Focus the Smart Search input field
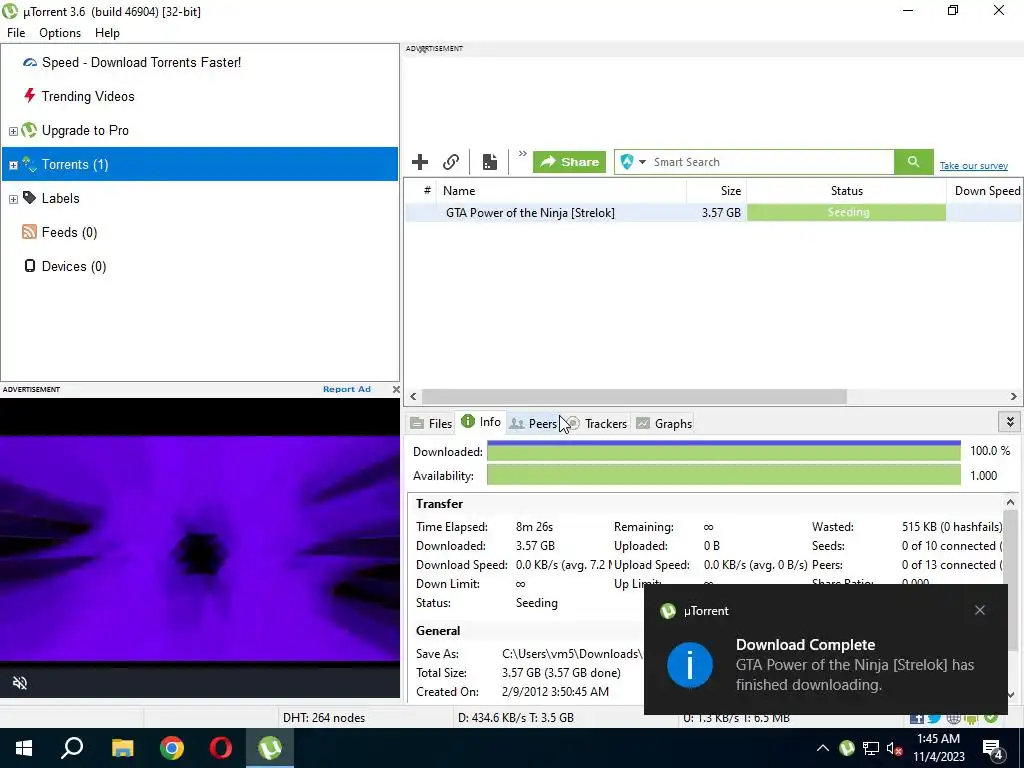 coord(771,162)
